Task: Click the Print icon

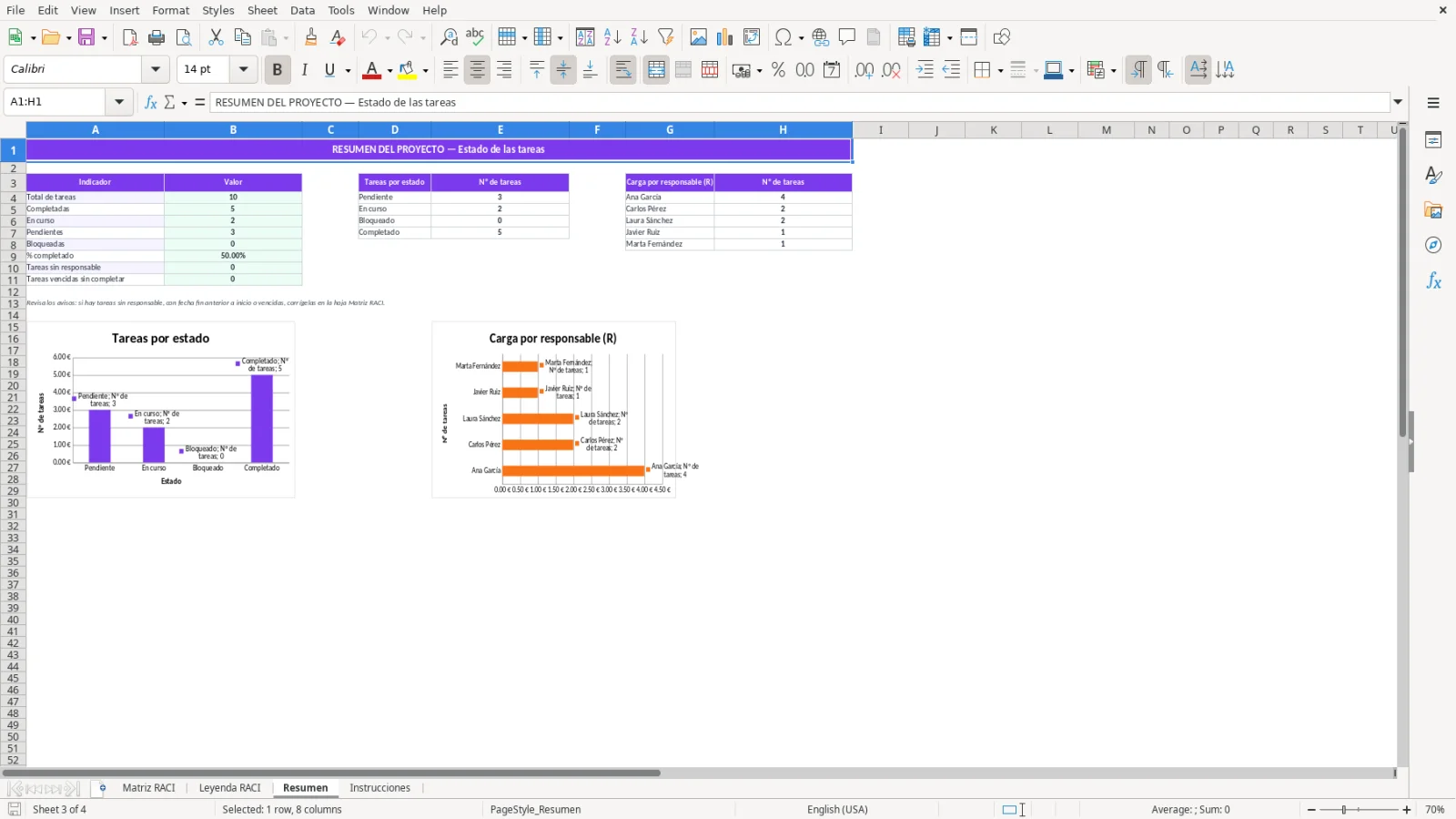Action: click(x=157, y=37)
